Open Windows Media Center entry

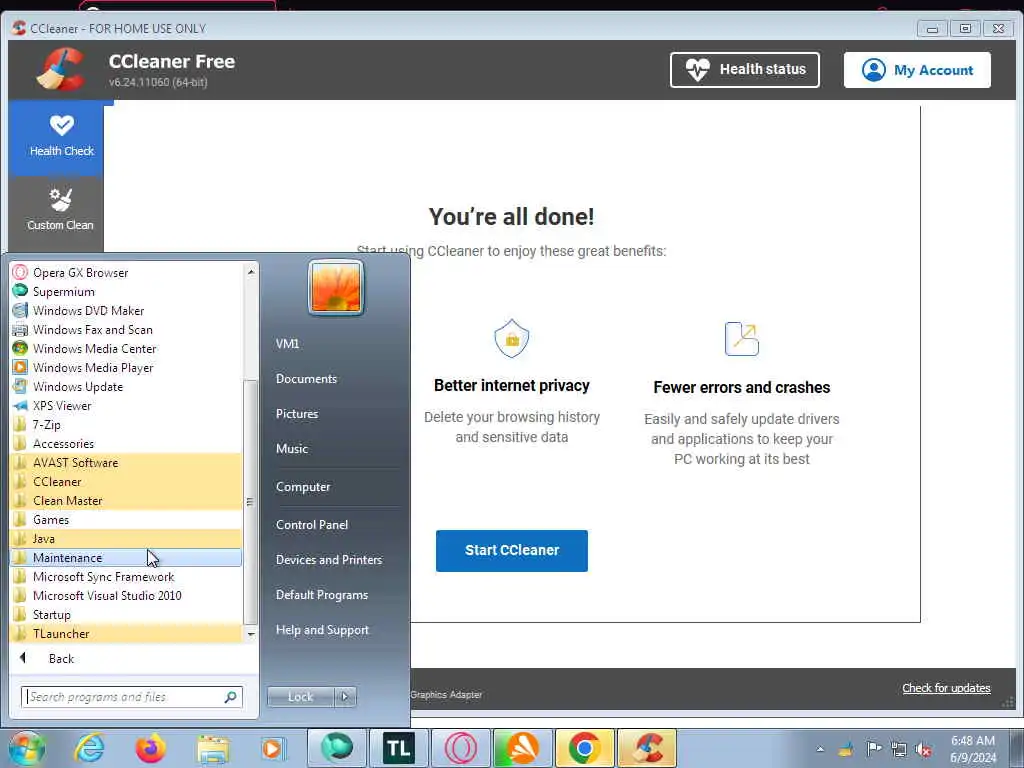click(x=126, y=348)
